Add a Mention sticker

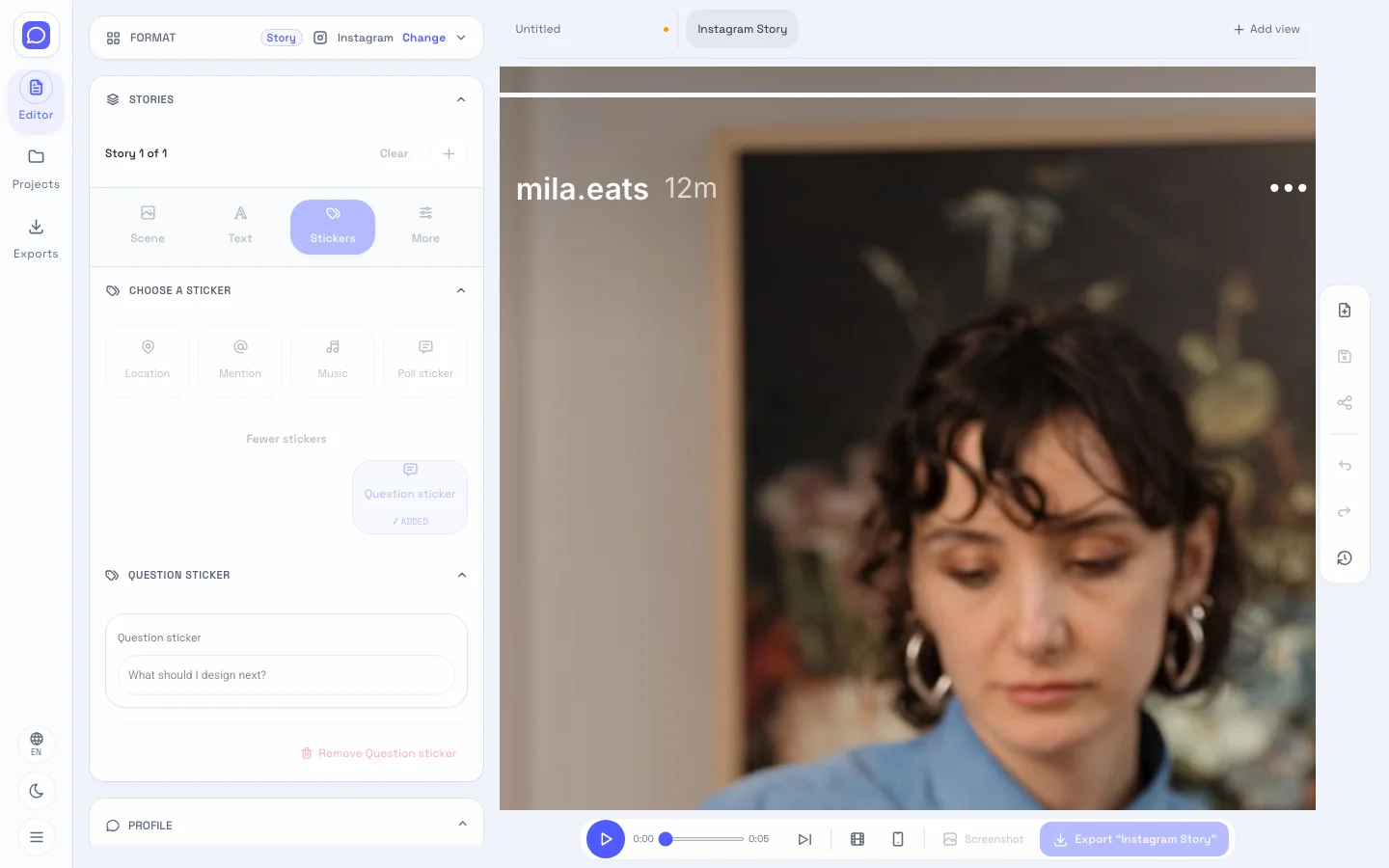click(x=240, y=362)
